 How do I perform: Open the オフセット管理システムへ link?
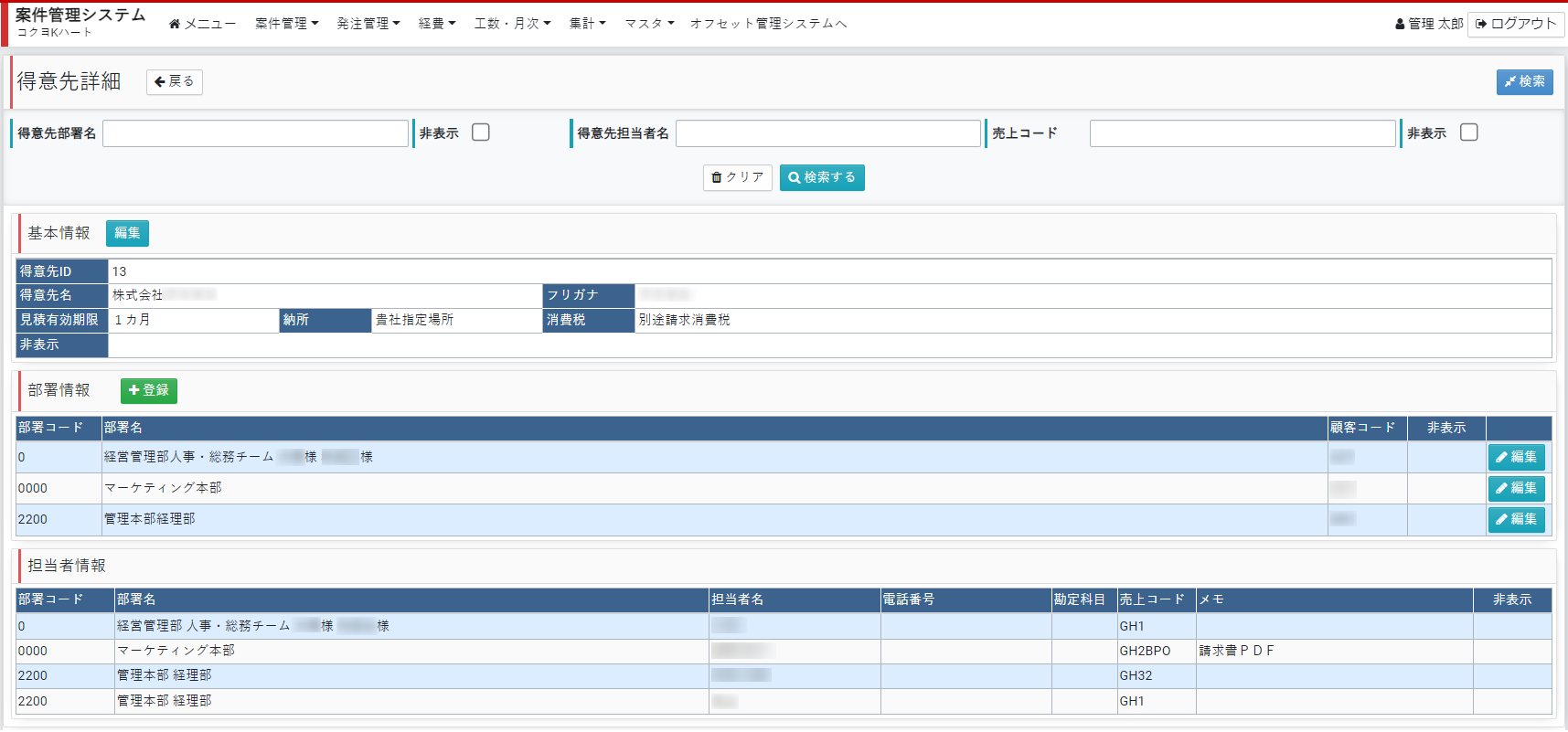(x=768, y=24)
